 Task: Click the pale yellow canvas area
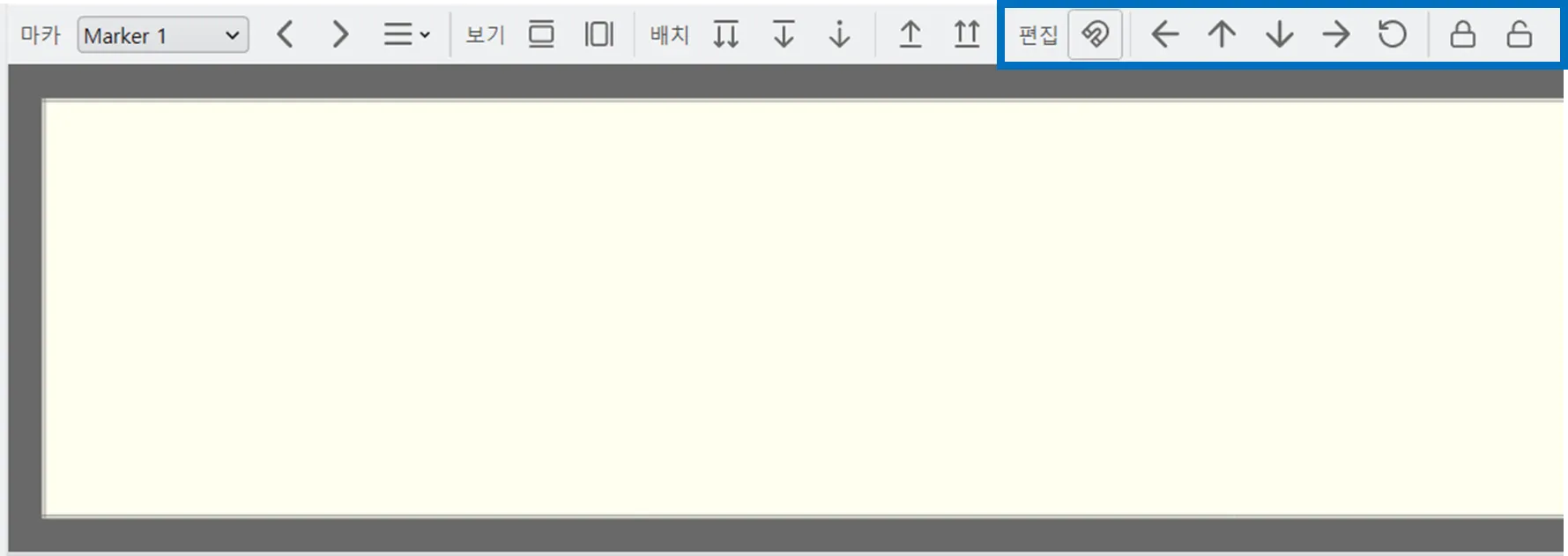pos(804,308)
